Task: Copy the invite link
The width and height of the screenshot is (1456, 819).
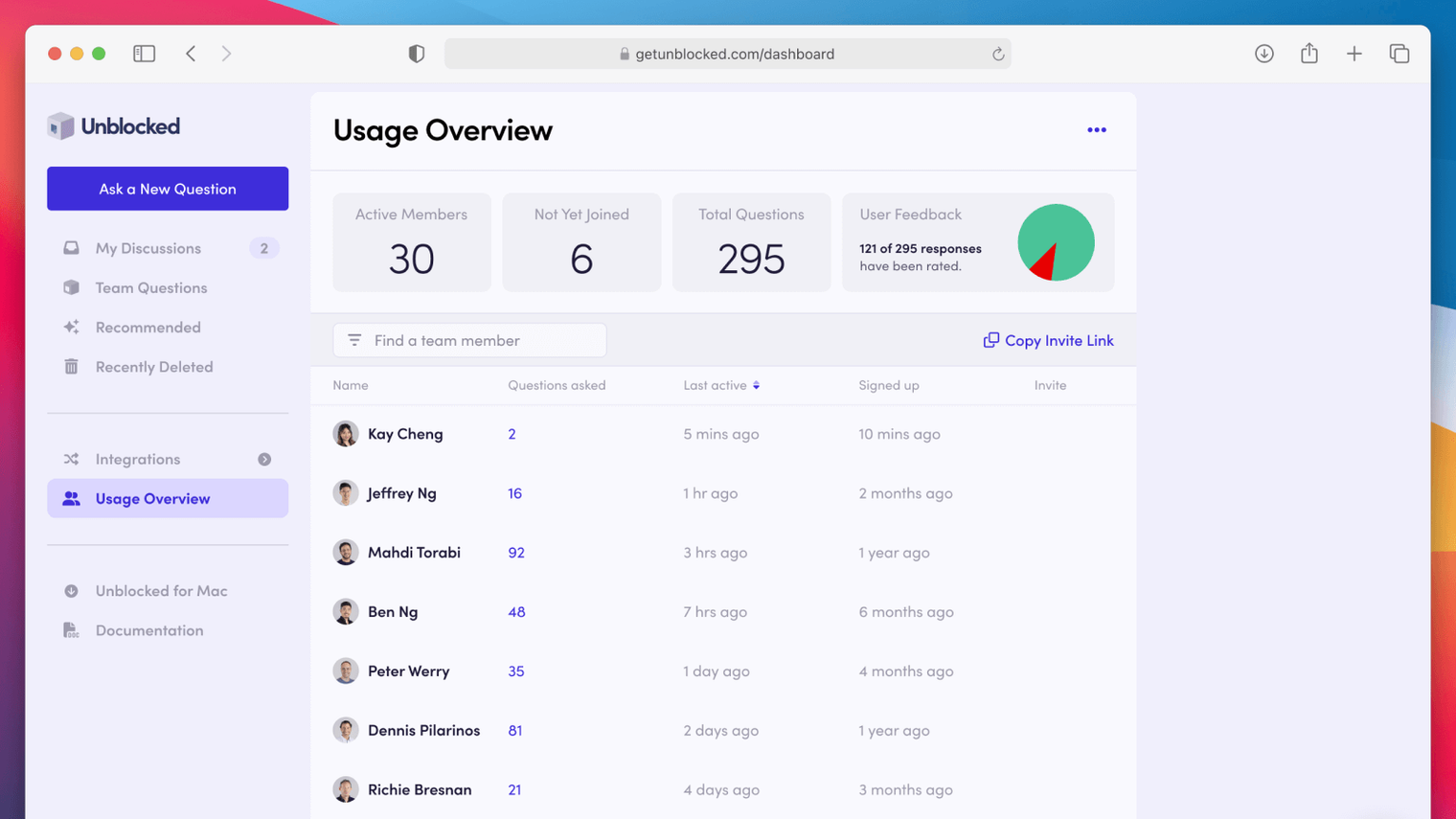Action: click(x=1048, y=340)
